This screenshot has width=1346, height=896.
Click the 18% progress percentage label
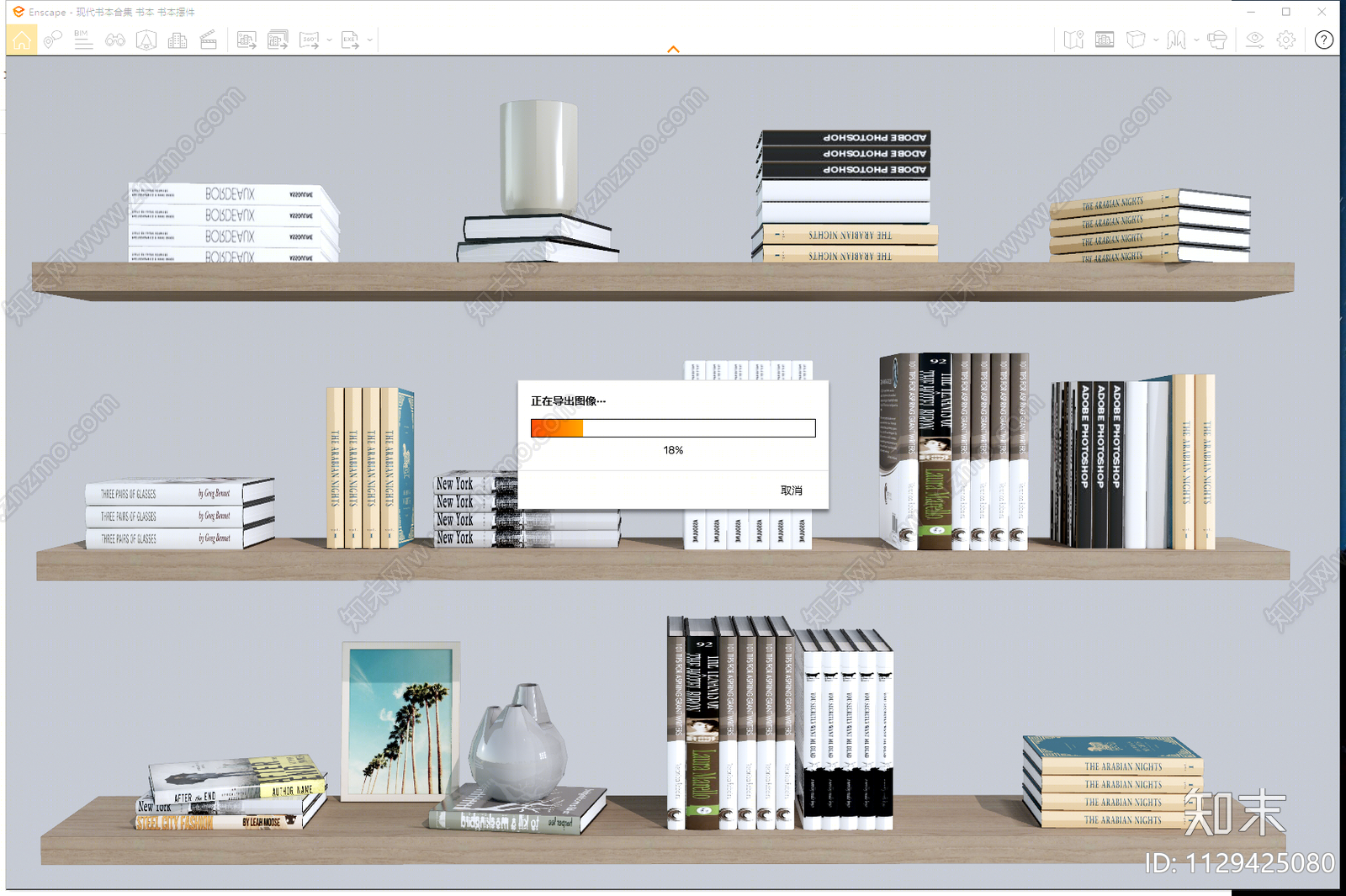[673, 450]
